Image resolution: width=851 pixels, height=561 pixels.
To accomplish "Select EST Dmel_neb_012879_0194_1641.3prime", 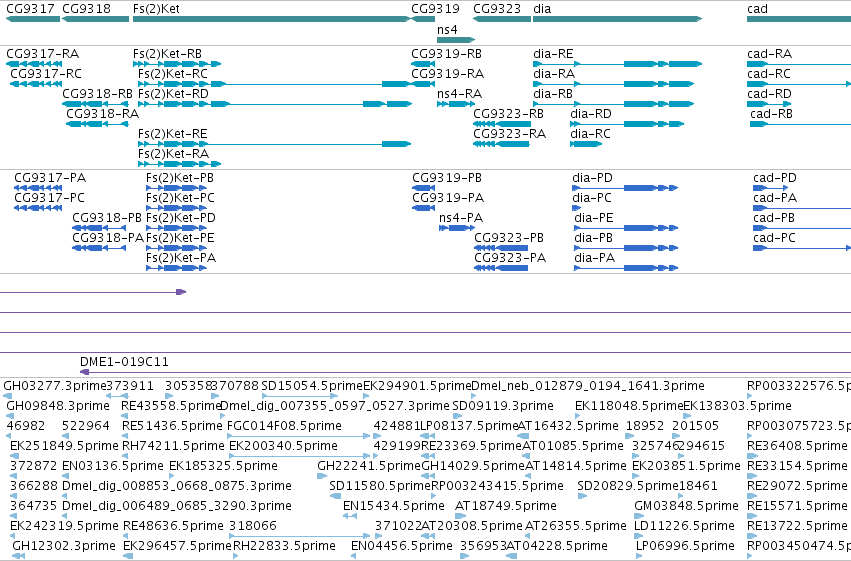I will click(588, 386).
